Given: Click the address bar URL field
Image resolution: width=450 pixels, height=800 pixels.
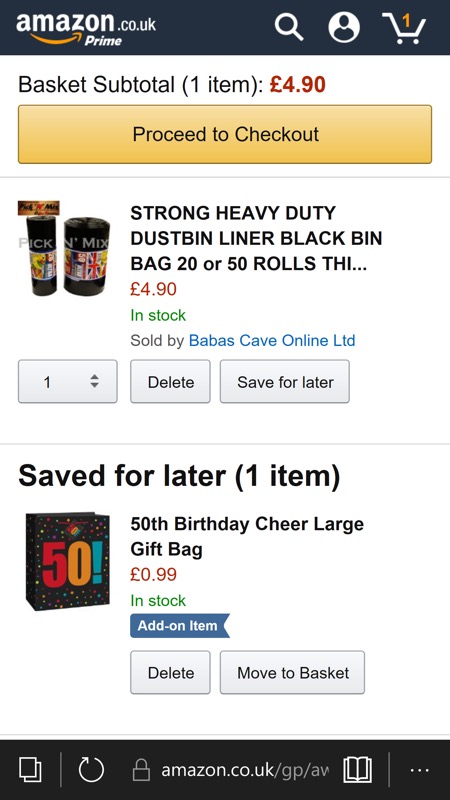Looking at the screenshot, I should [245, 769].
